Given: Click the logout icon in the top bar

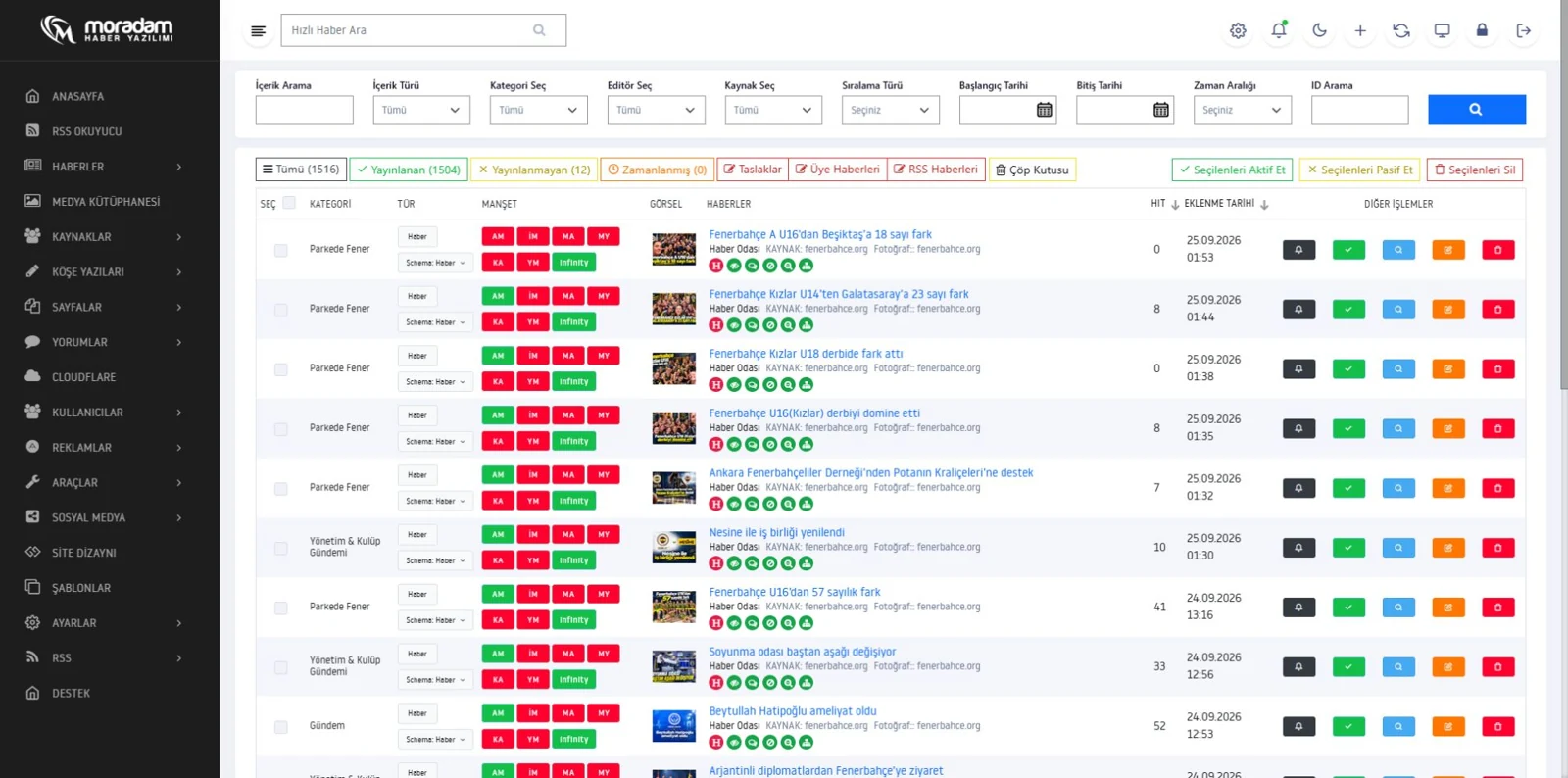Looking at the screenshot, I should click(1523, 30).
